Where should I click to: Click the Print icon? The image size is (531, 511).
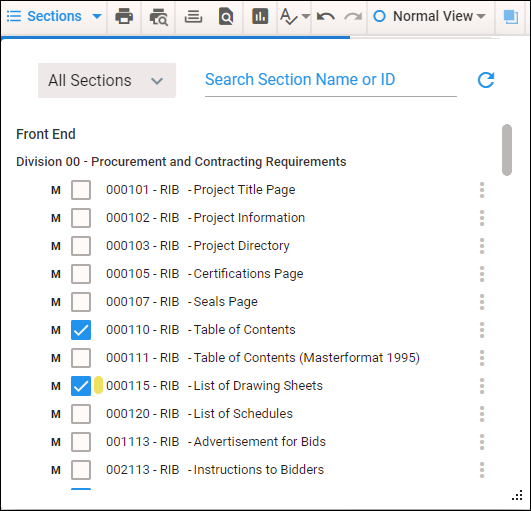[x=124, y=16]
